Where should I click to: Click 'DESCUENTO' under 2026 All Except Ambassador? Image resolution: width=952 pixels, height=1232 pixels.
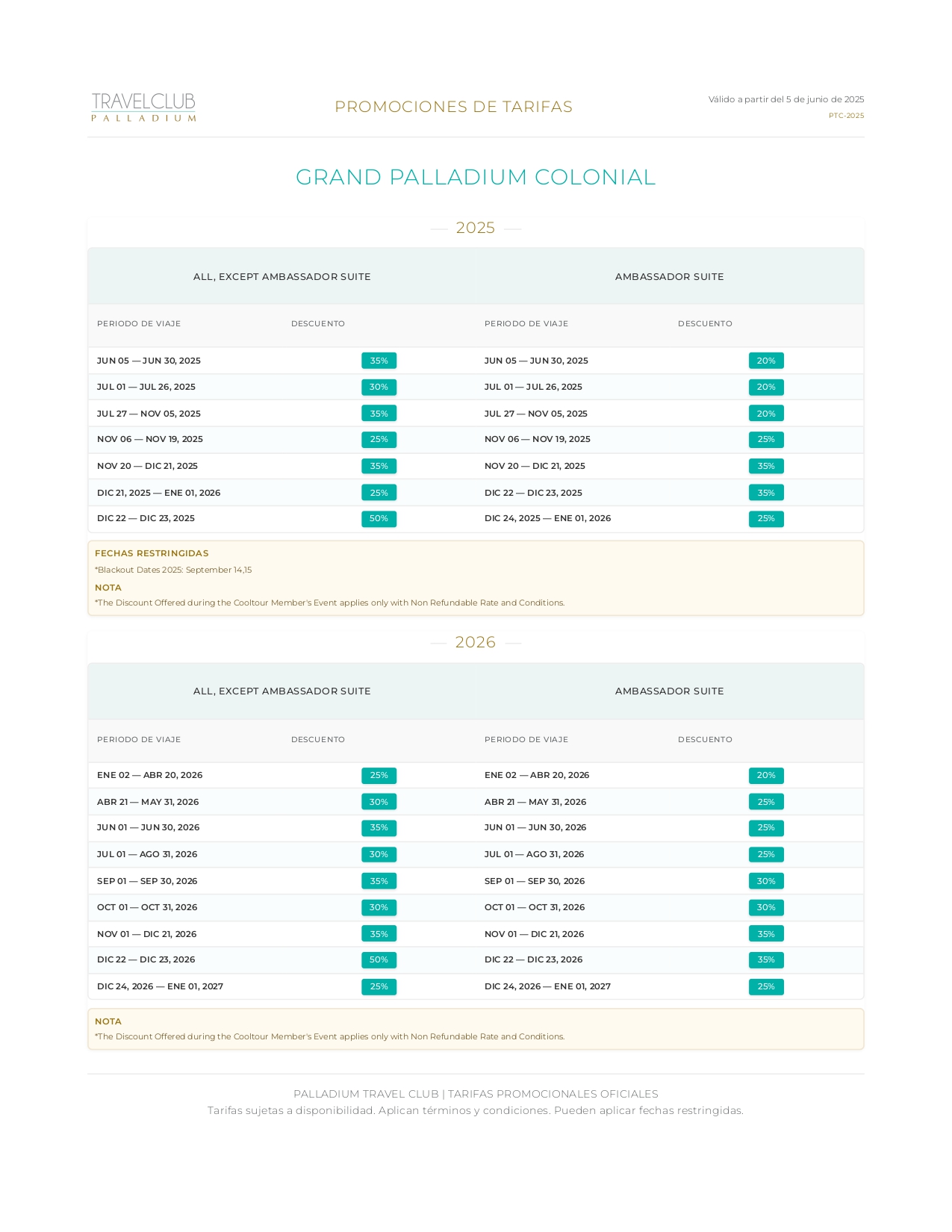tap(318, 740)
